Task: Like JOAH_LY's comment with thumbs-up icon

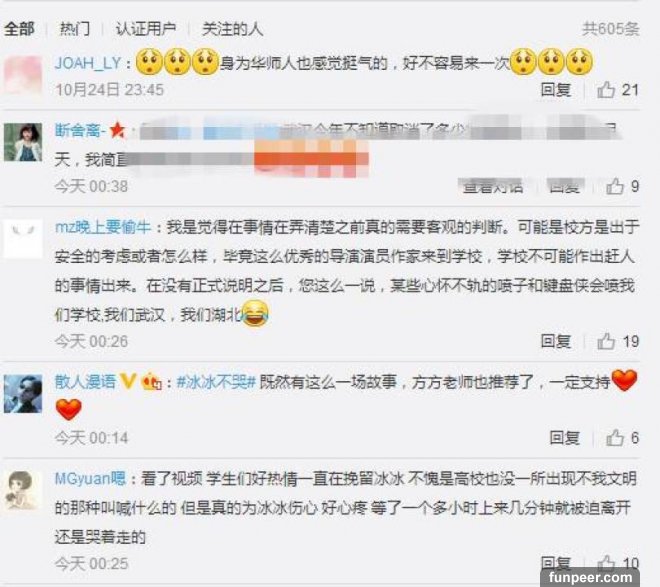Action: [606, 90]
